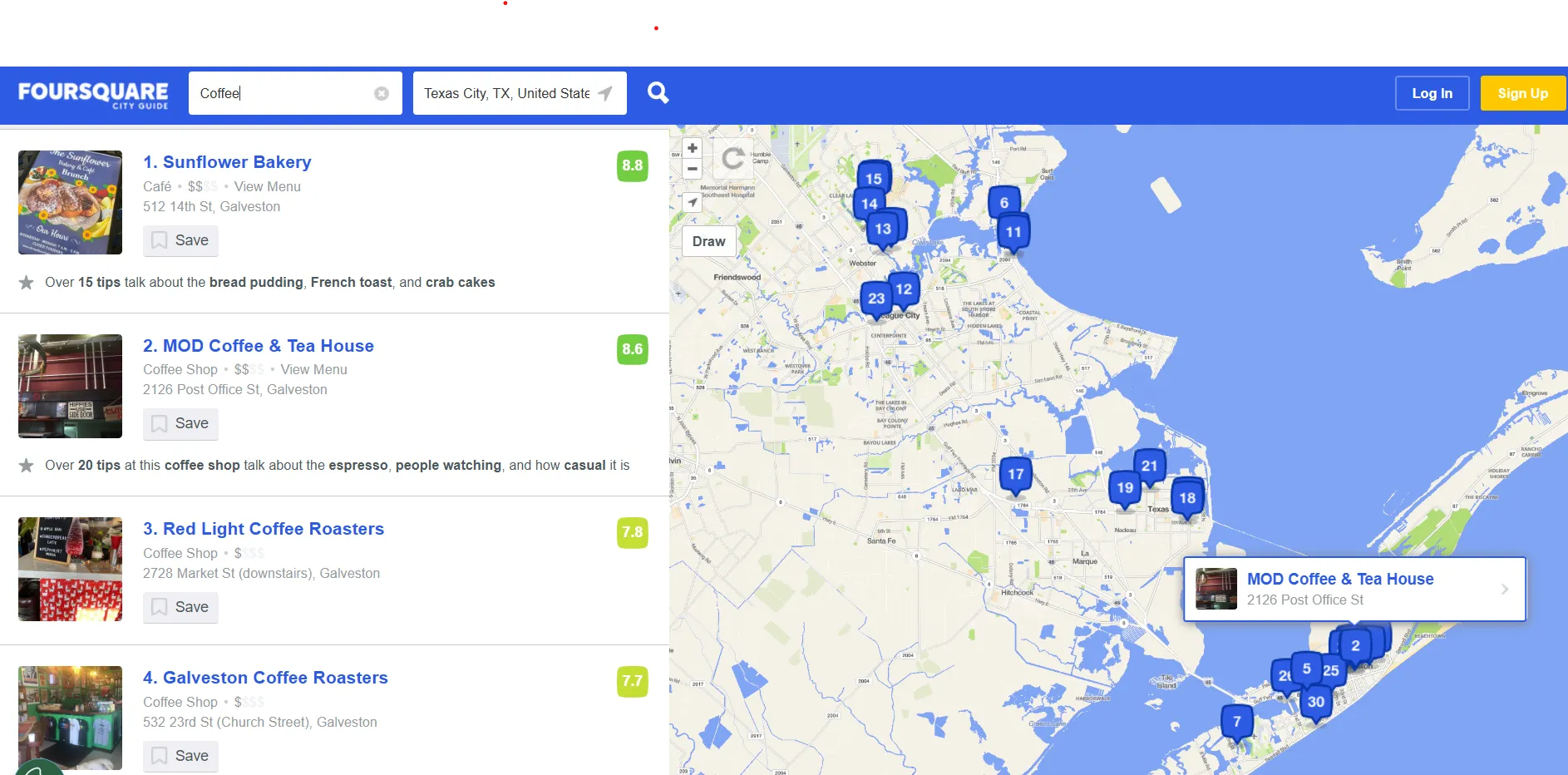1568x775 pixels.
Task: Select map pin number 2
Action: 1355,644
